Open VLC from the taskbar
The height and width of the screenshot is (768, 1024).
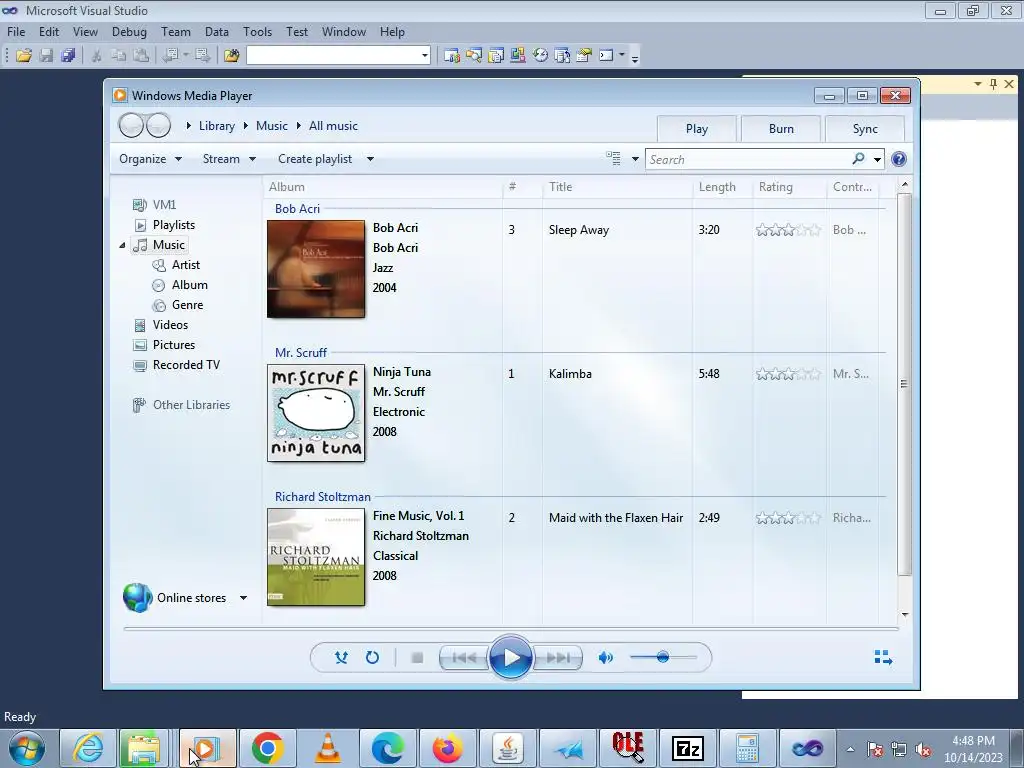click(x=327, y=748)
